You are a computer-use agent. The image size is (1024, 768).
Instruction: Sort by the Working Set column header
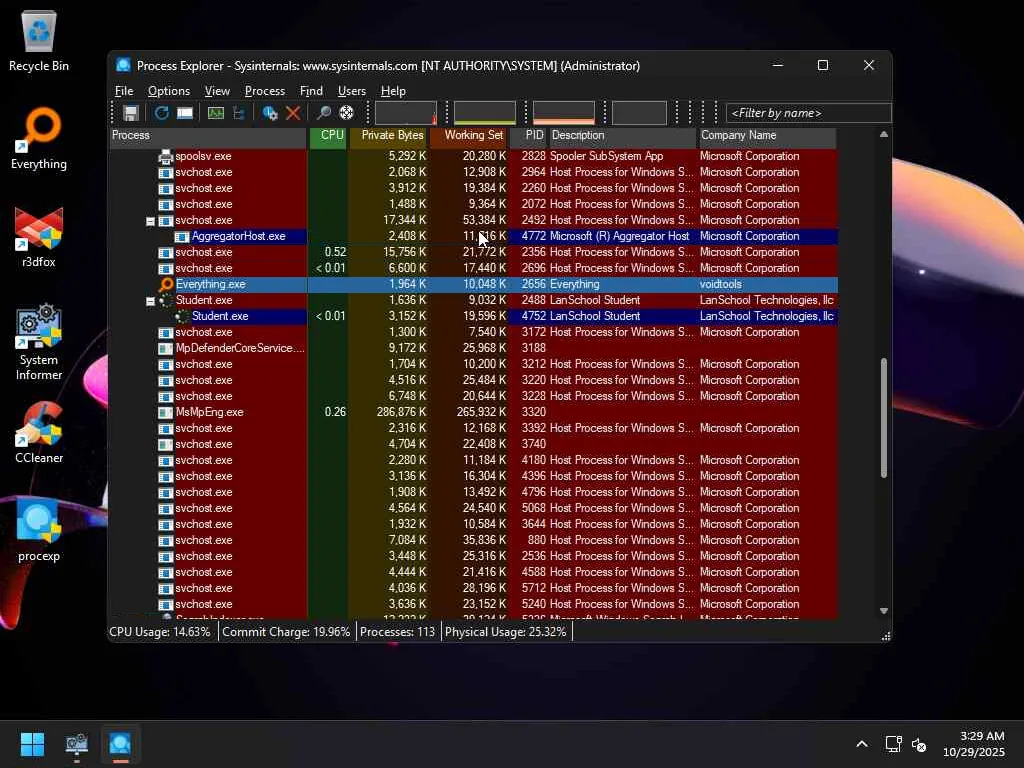[468, 136]
